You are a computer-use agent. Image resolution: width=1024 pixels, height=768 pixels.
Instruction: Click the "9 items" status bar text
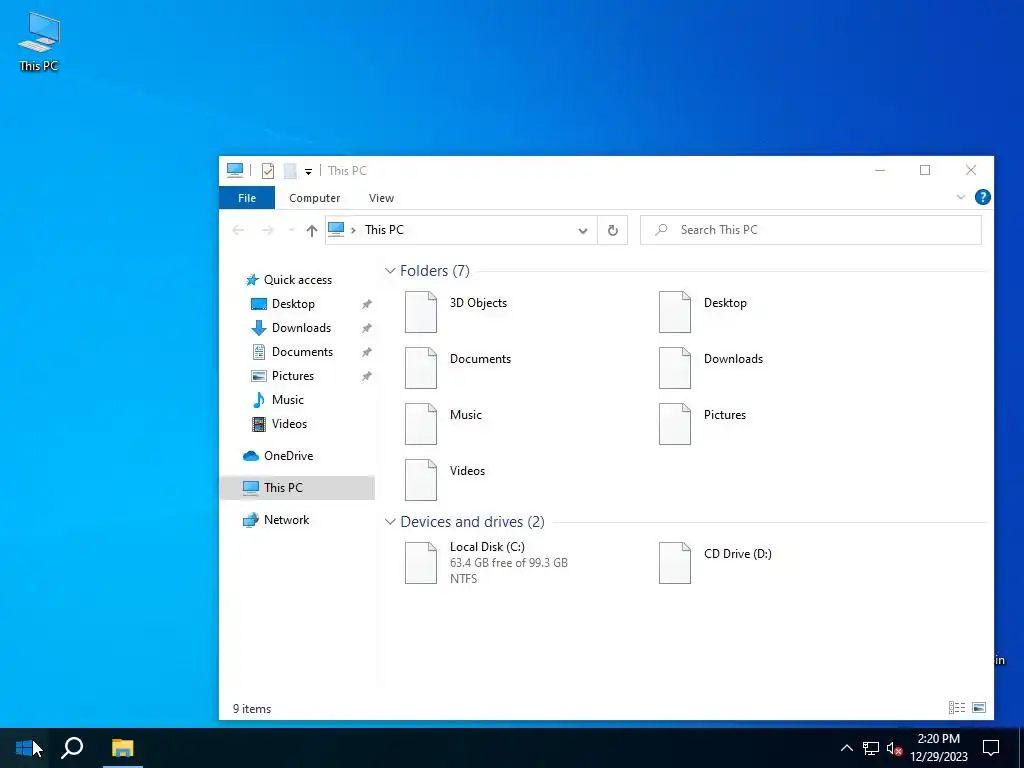pos(252,709)
